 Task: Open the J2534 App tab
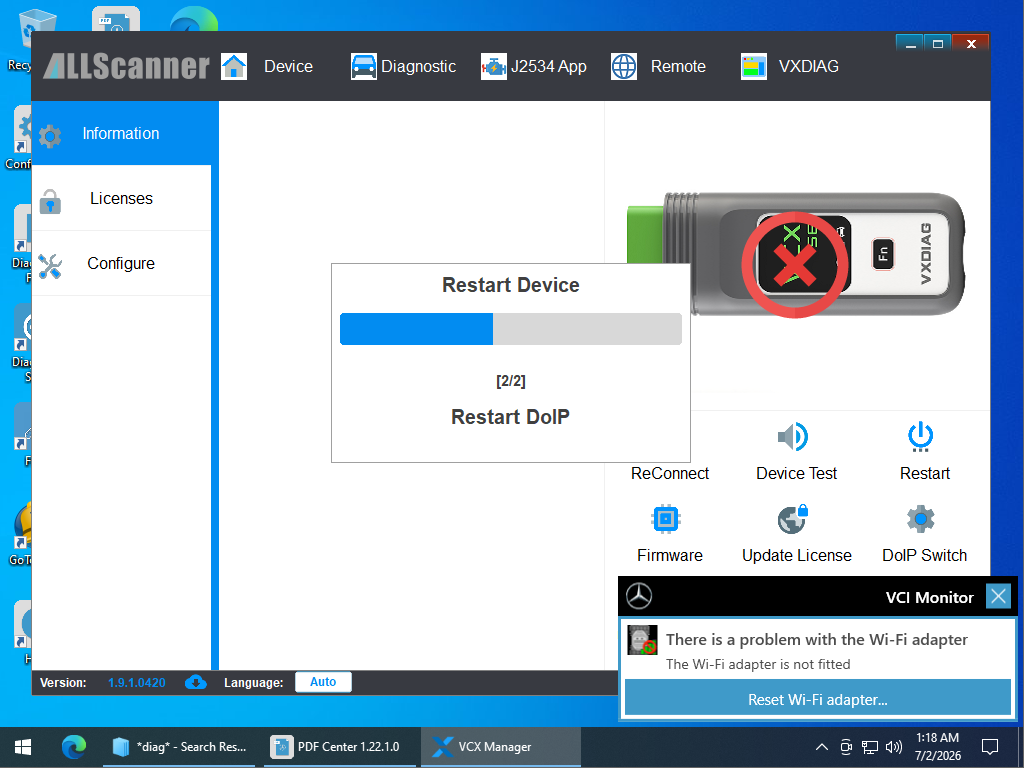[549, 67]
